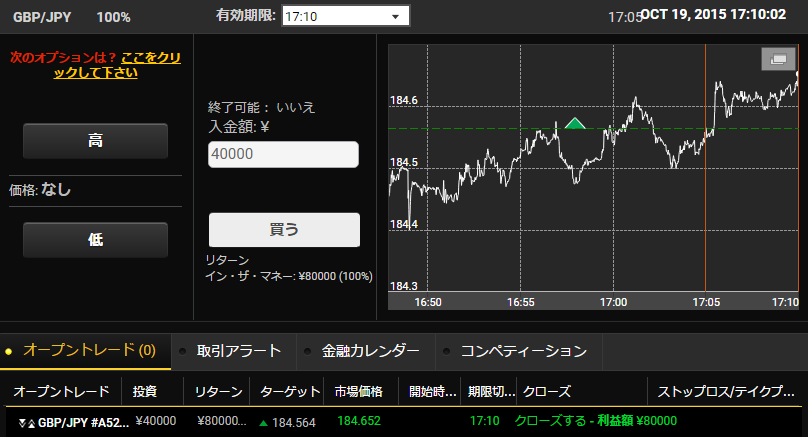Click the 100% payout label at top
808x437 pixels.
(x=113, y=18)
